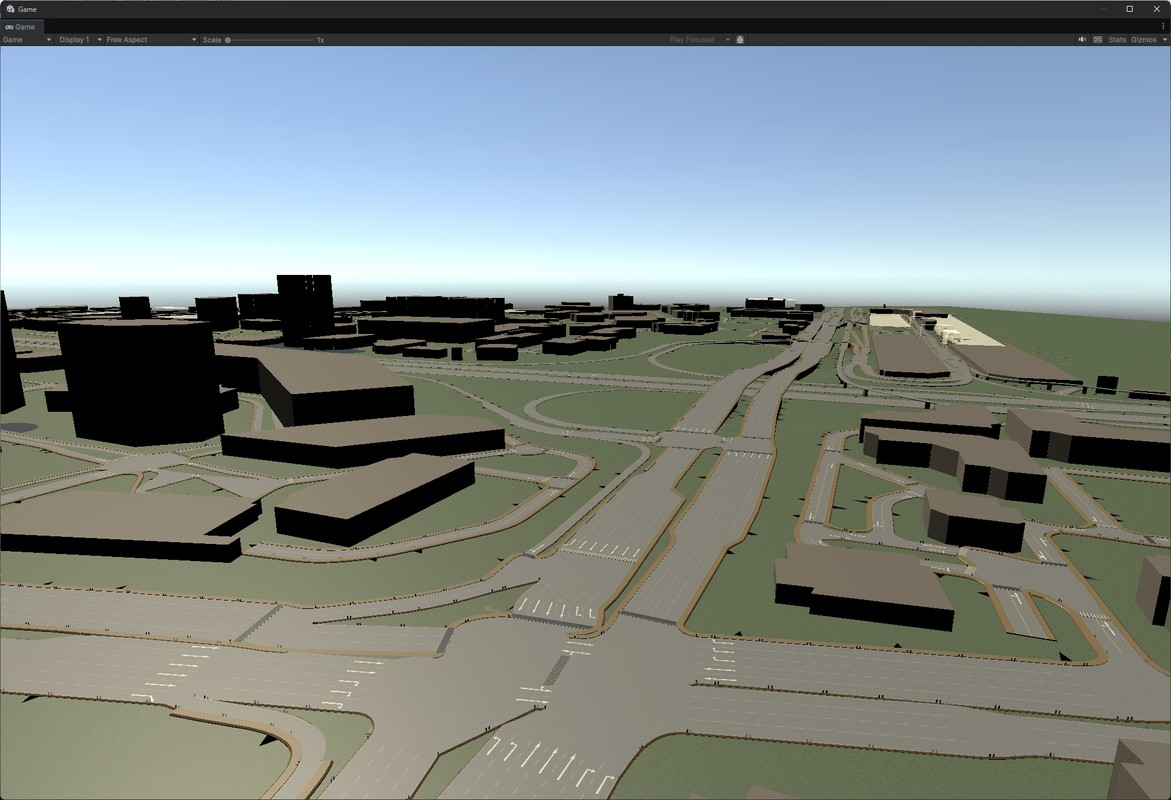This screenshot has height=800, width=1171.
Task: Click the tall cylindrical black building in the scene
Action: point(140,380)
